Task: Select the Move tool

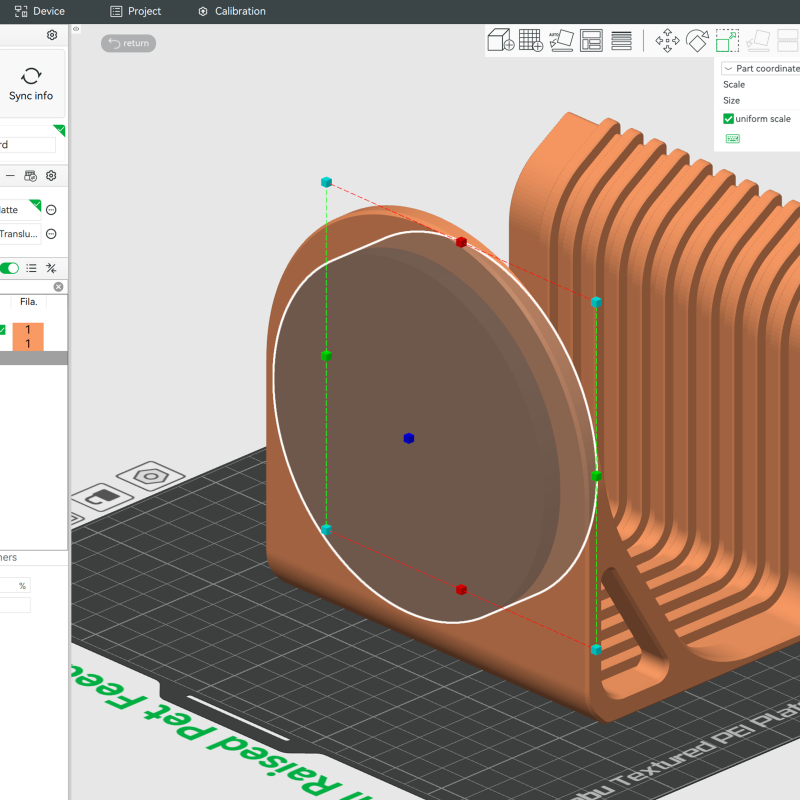Action: (667, 41)
